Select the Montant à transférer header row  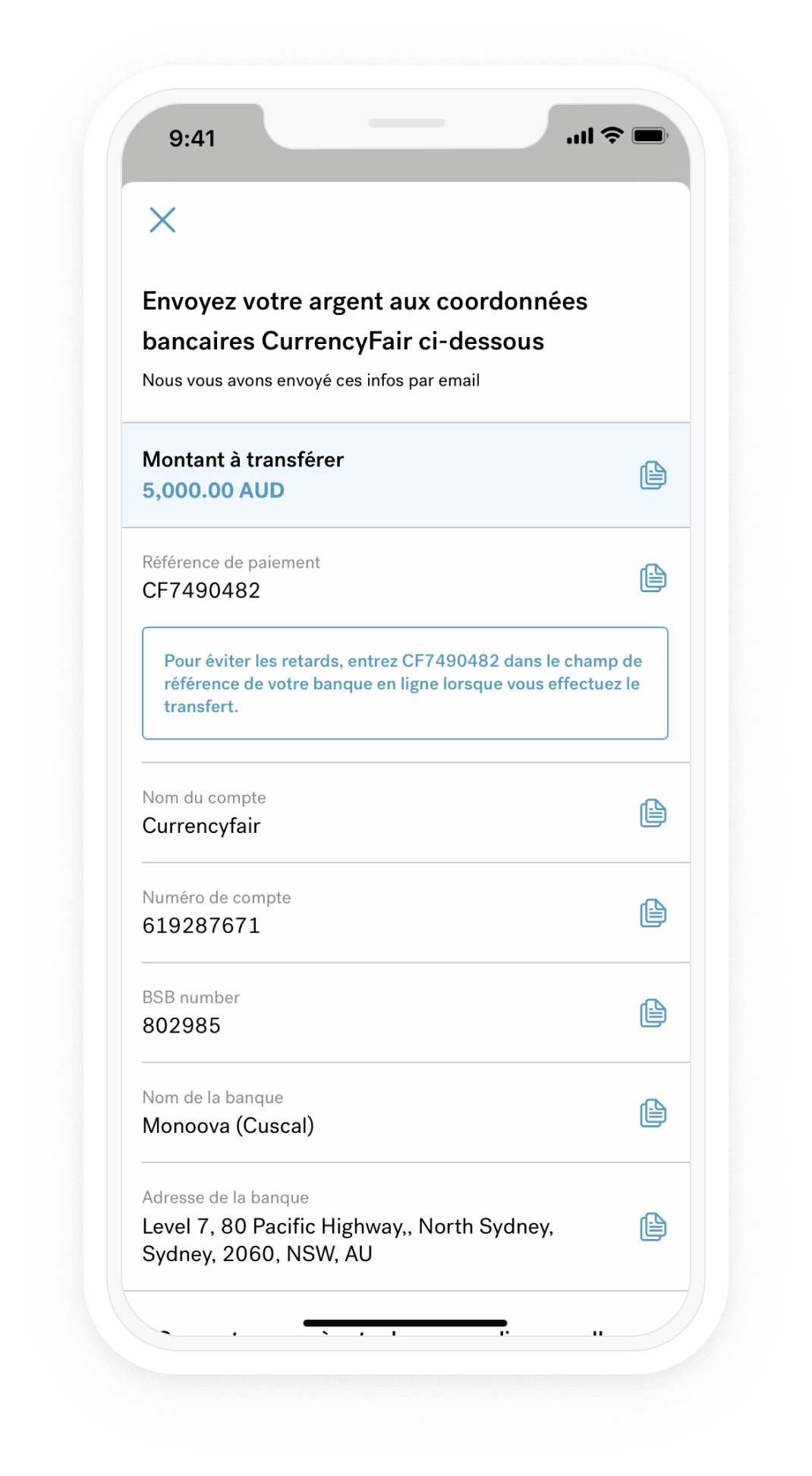(243, 459)
